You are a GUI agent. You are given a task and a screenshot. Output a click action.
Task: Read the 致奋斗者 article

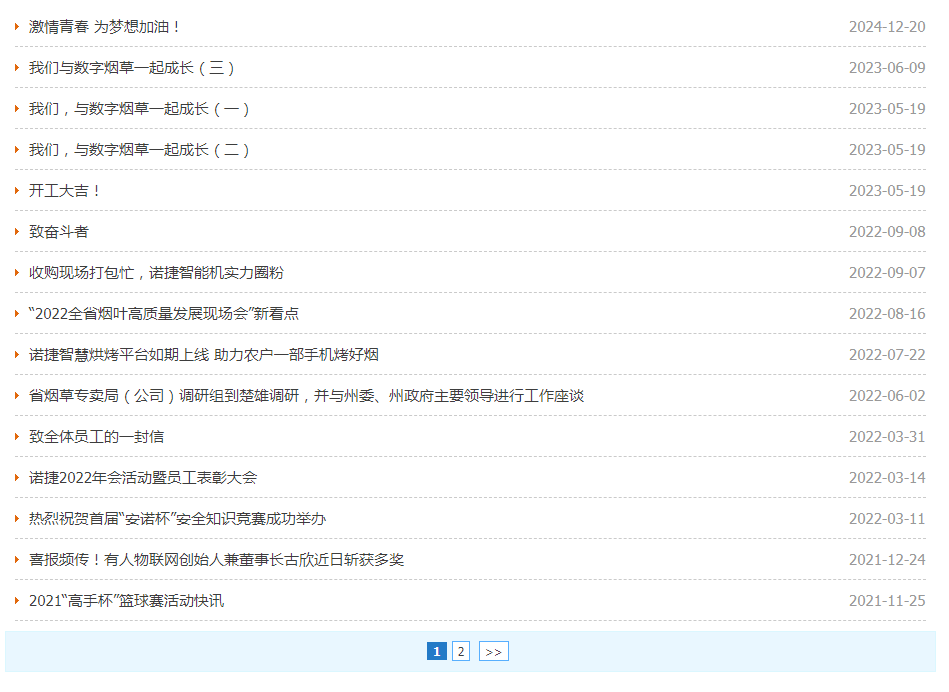point(59,232)
